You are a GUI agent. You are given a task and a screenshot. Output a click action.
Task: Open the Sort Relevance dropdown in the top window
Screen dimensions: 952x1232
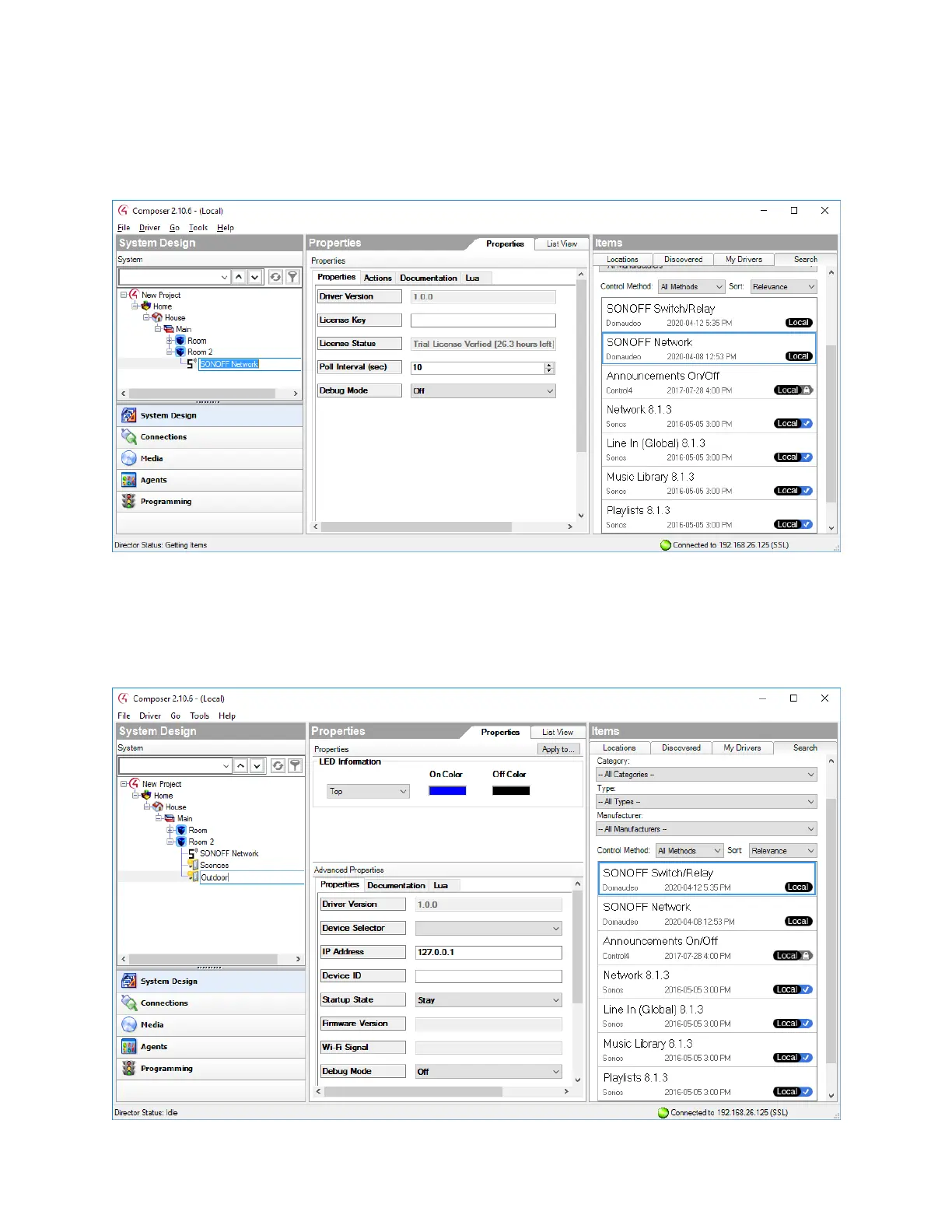pyautogui.click(x=783, y=287)
